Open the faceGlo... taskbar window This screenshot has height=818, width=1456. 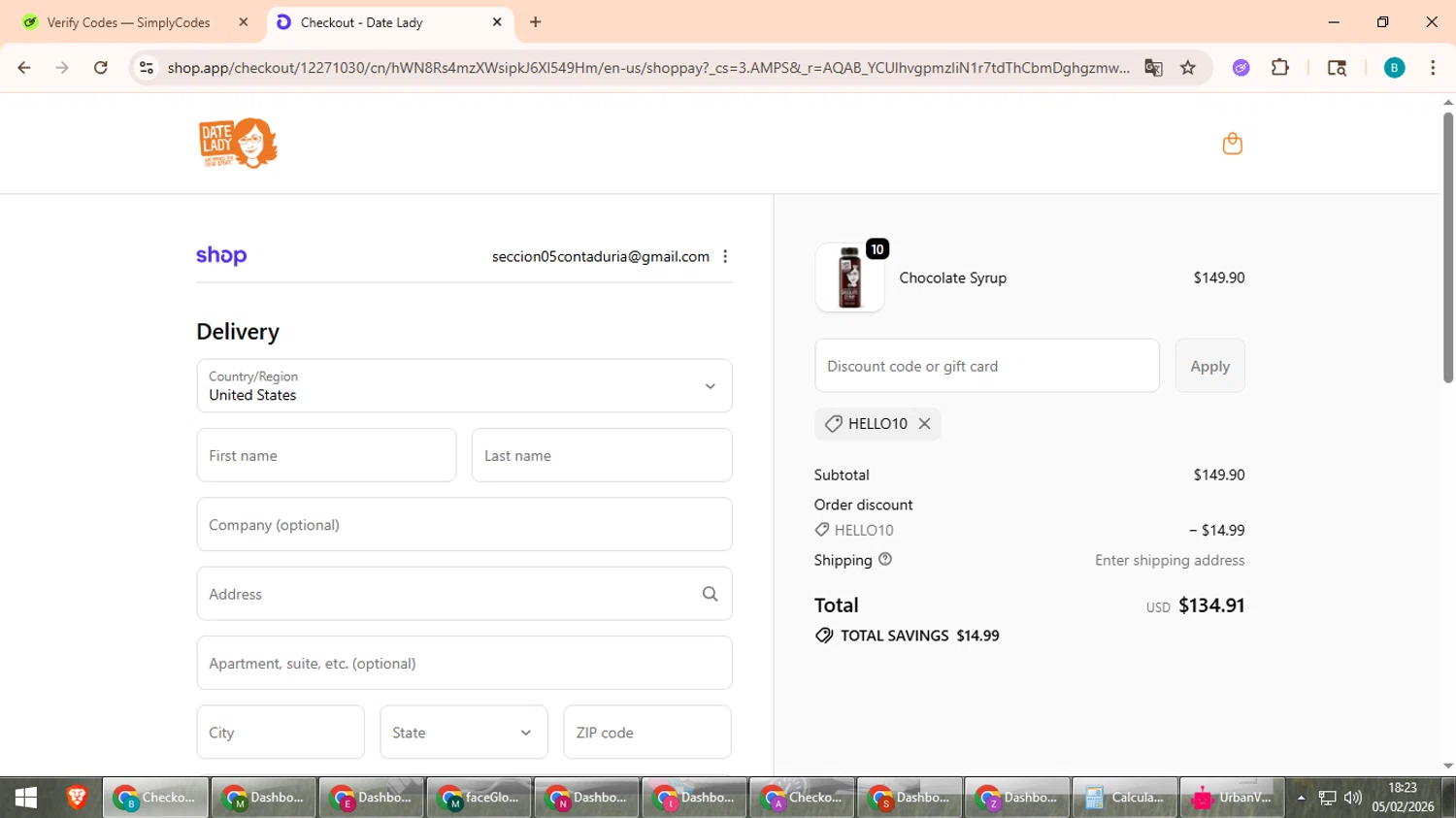pyautogui.click(x=479, y=798)
